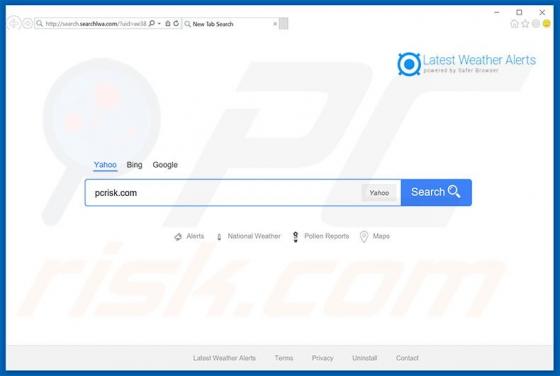Open the Contact footer link

coord(407,358)
